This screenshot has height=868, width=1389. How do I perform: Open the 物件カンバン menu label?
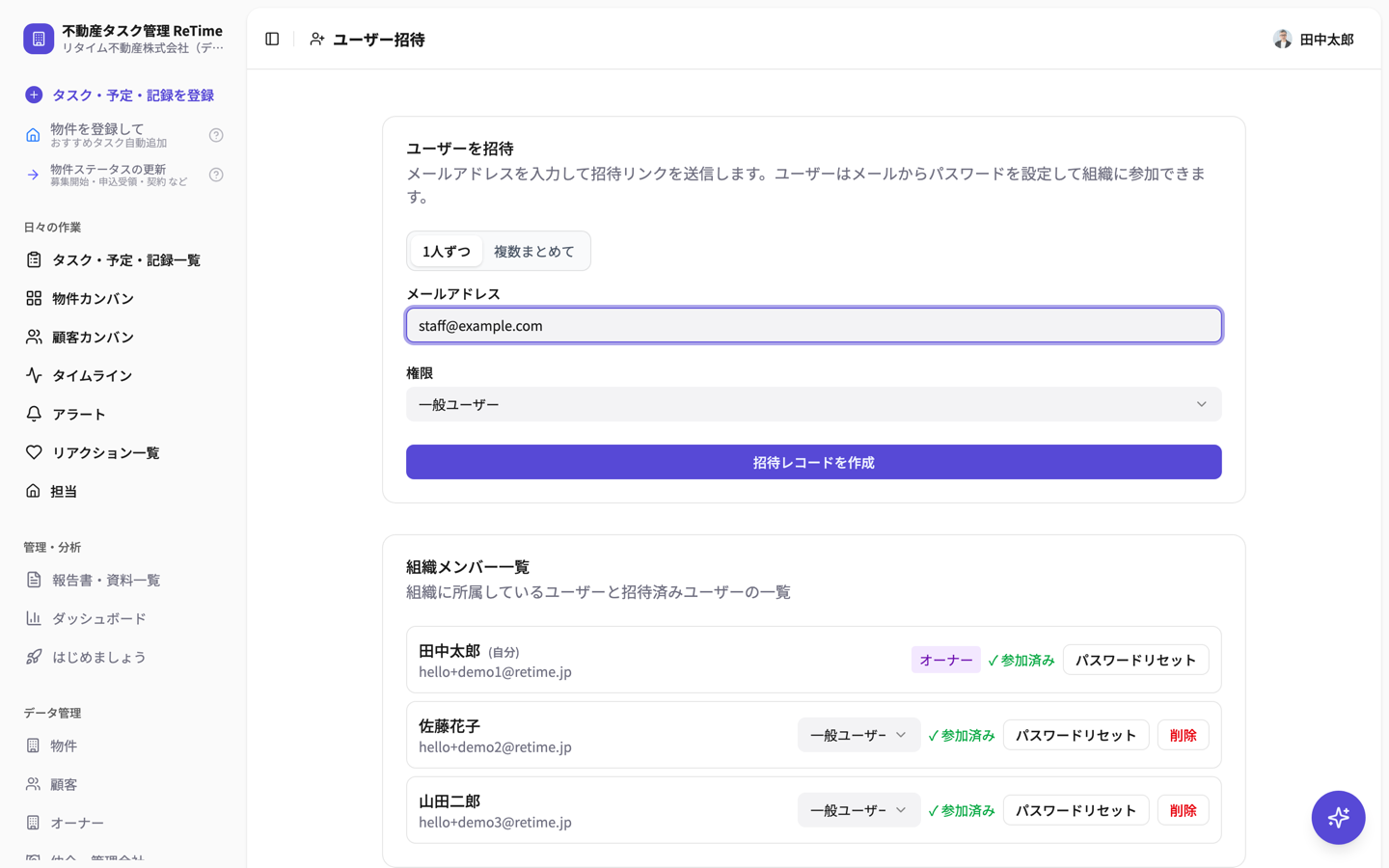tap(93, 298)
